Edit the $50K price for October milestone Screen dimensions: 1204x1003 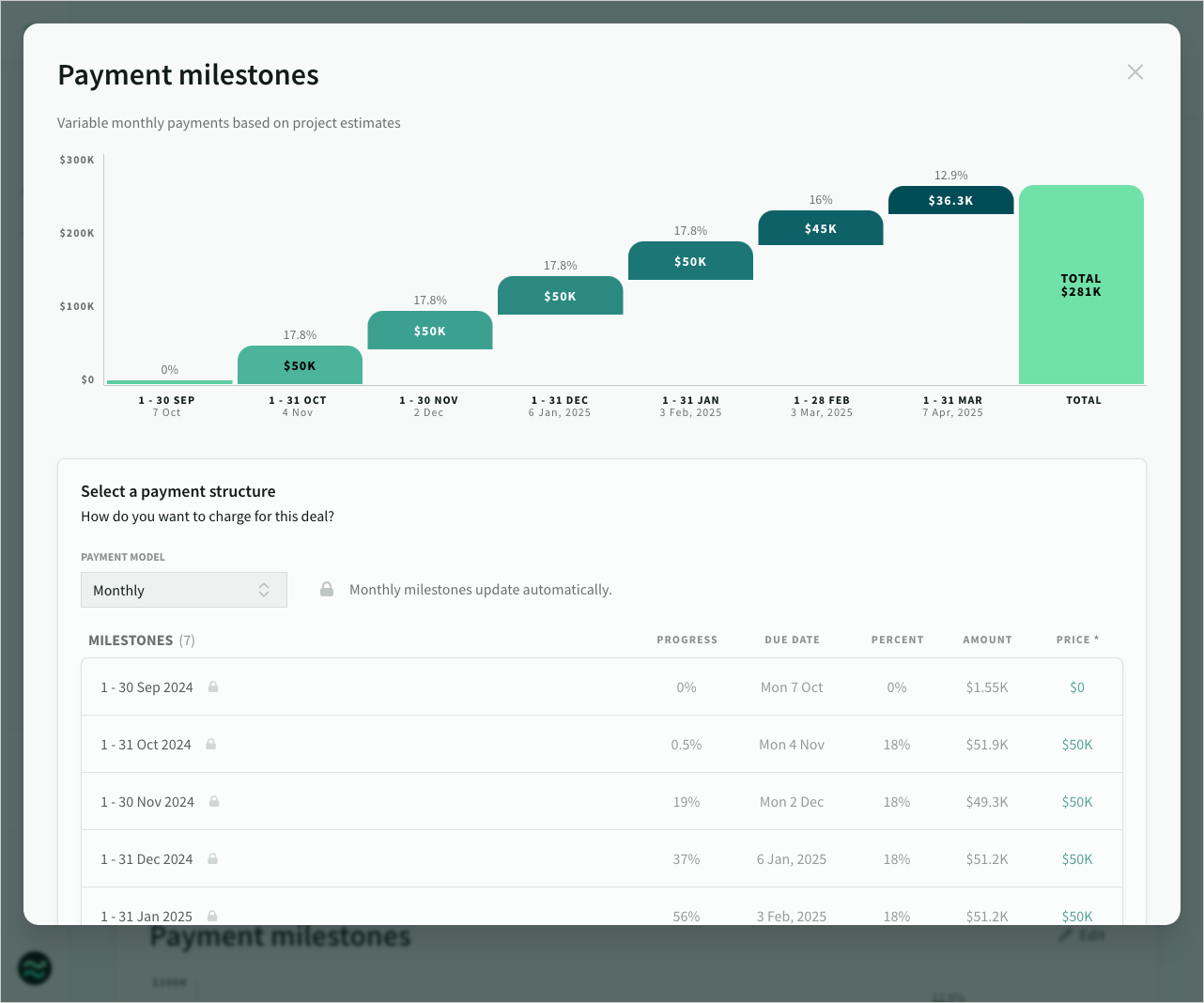pos(1077,745)
